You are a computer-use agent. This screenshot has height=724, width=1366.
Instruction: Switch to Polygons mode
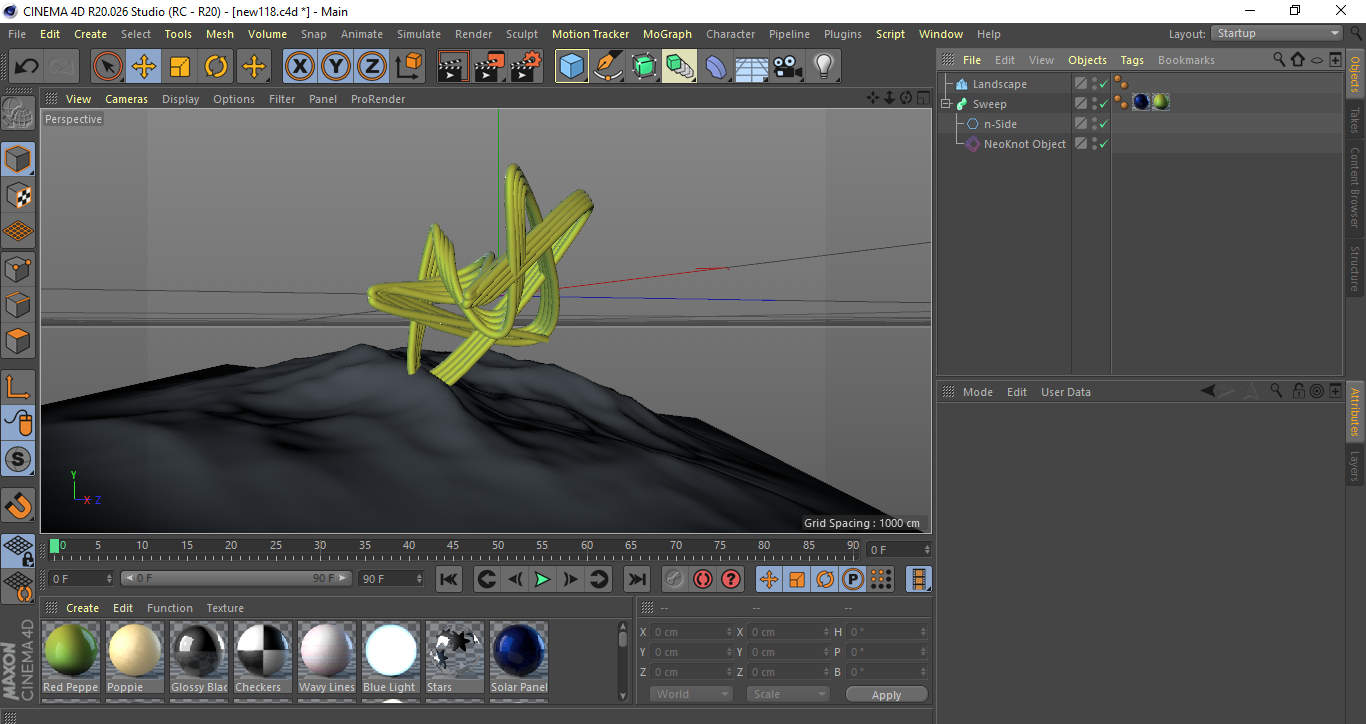pos(18,341)
